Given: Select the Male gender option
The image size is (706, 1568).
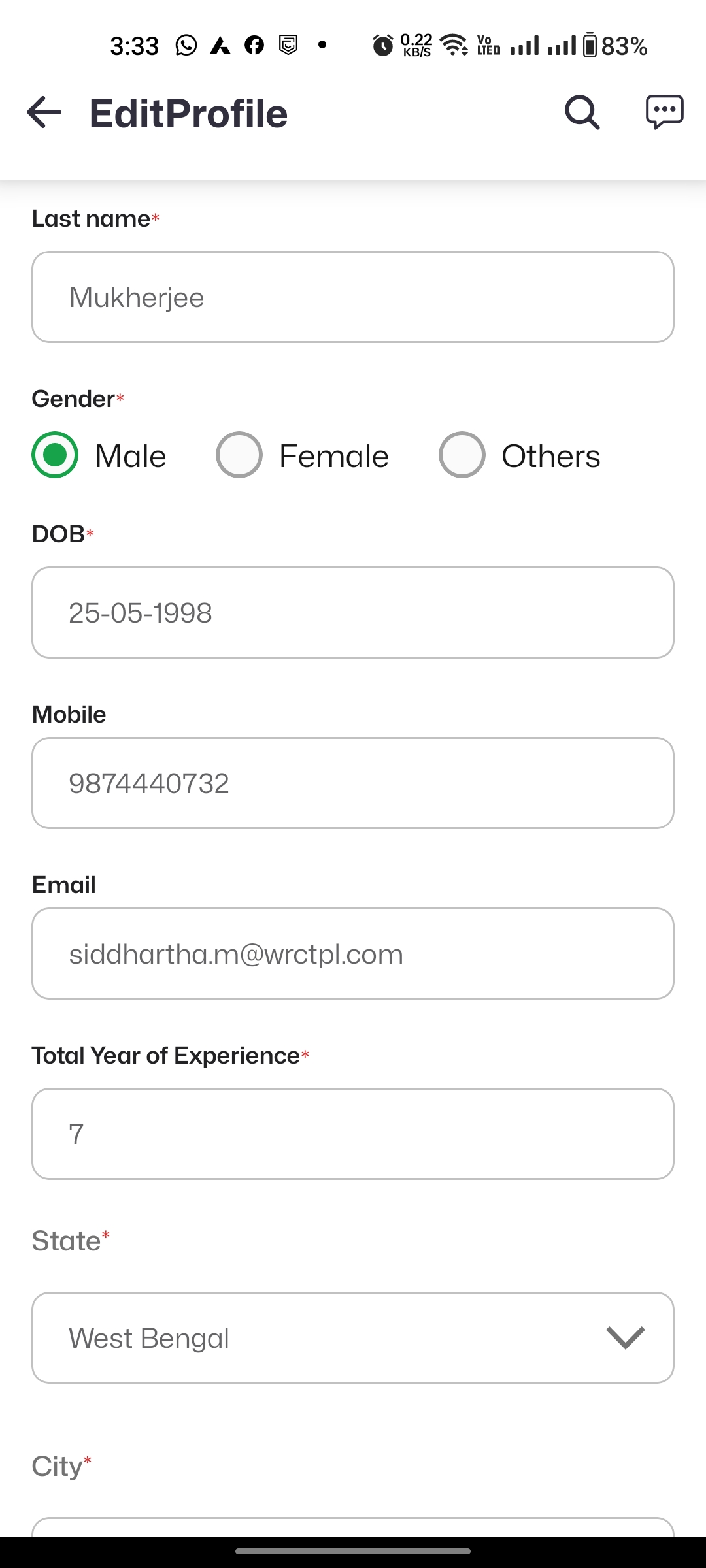Looking at the screenshot, I should coord(55,455).
